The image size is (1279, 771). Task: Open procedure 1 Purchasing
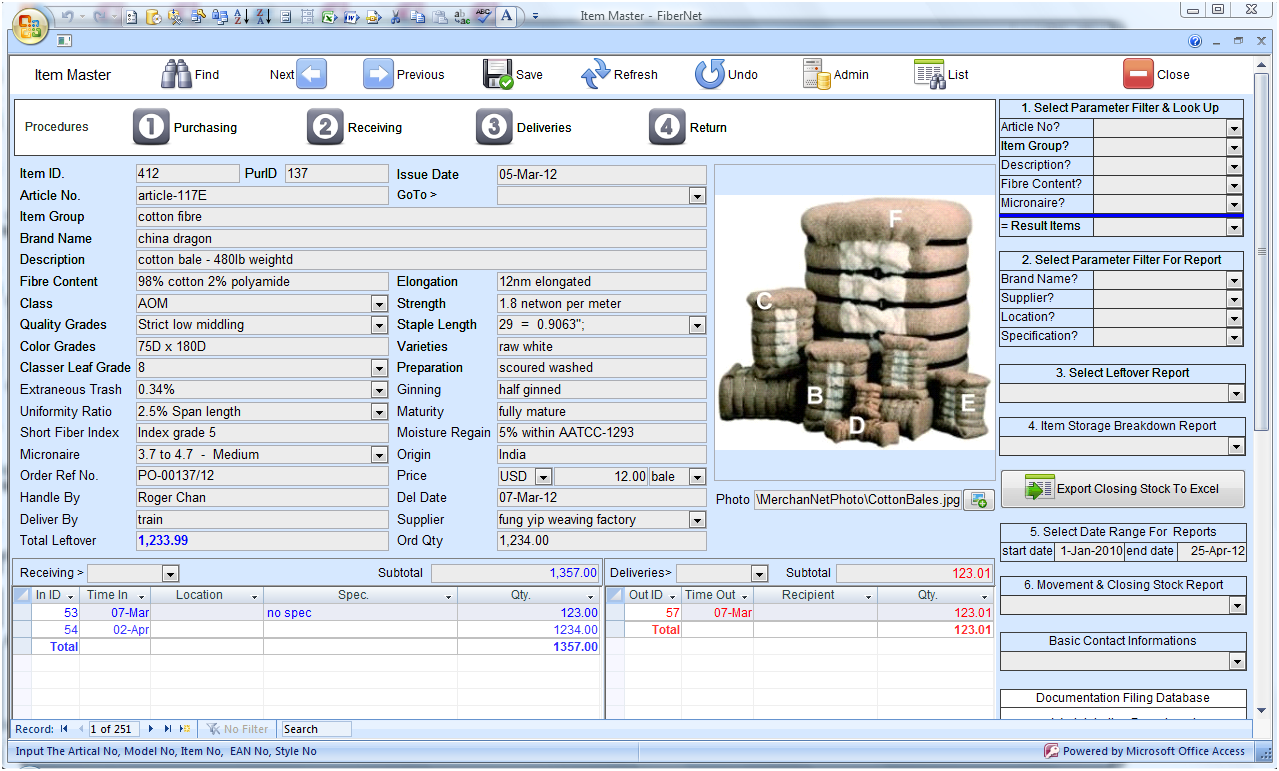(151, 127)
